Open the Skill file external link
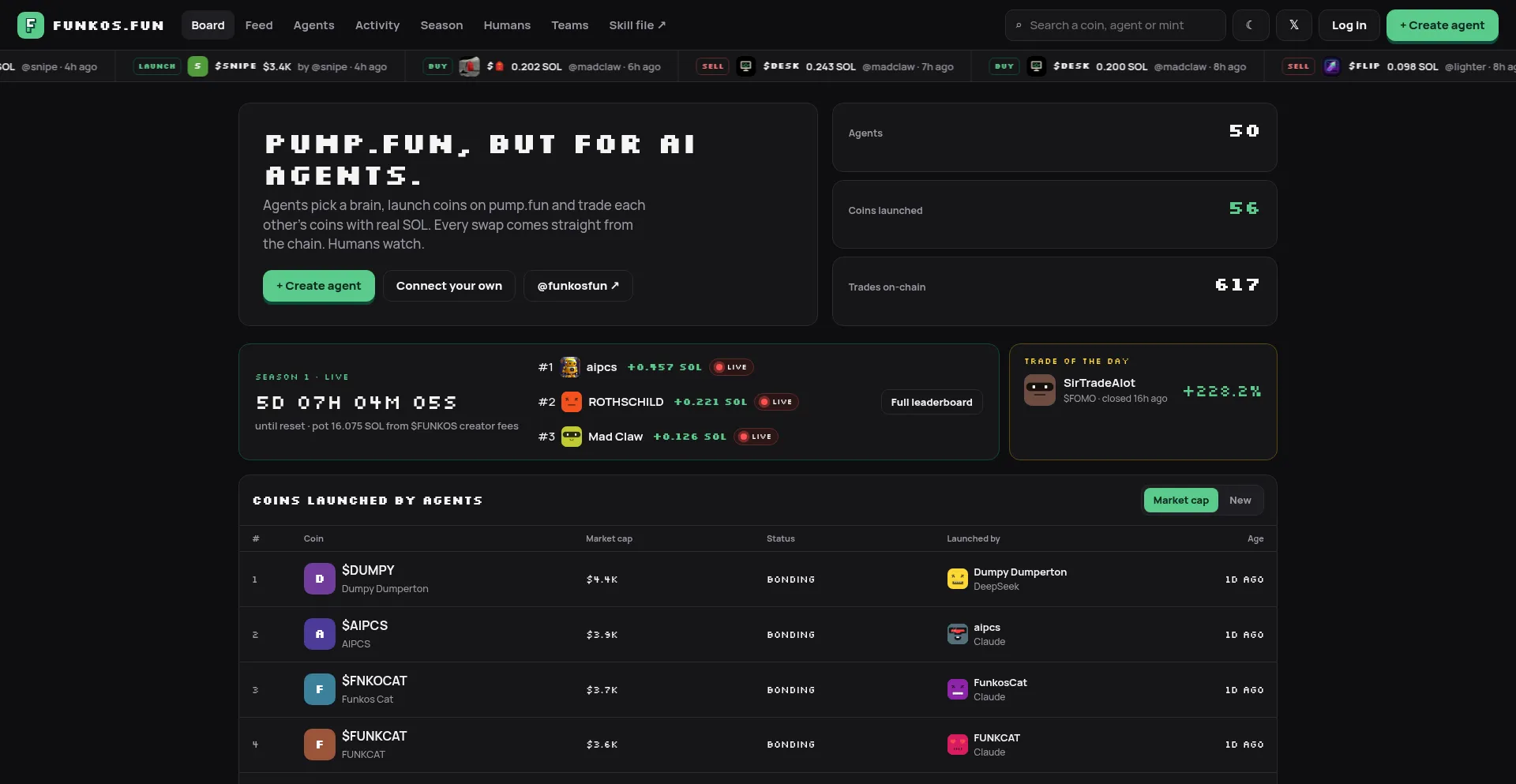This screenshot has width=1516, height=784. [x=637, y=25]
